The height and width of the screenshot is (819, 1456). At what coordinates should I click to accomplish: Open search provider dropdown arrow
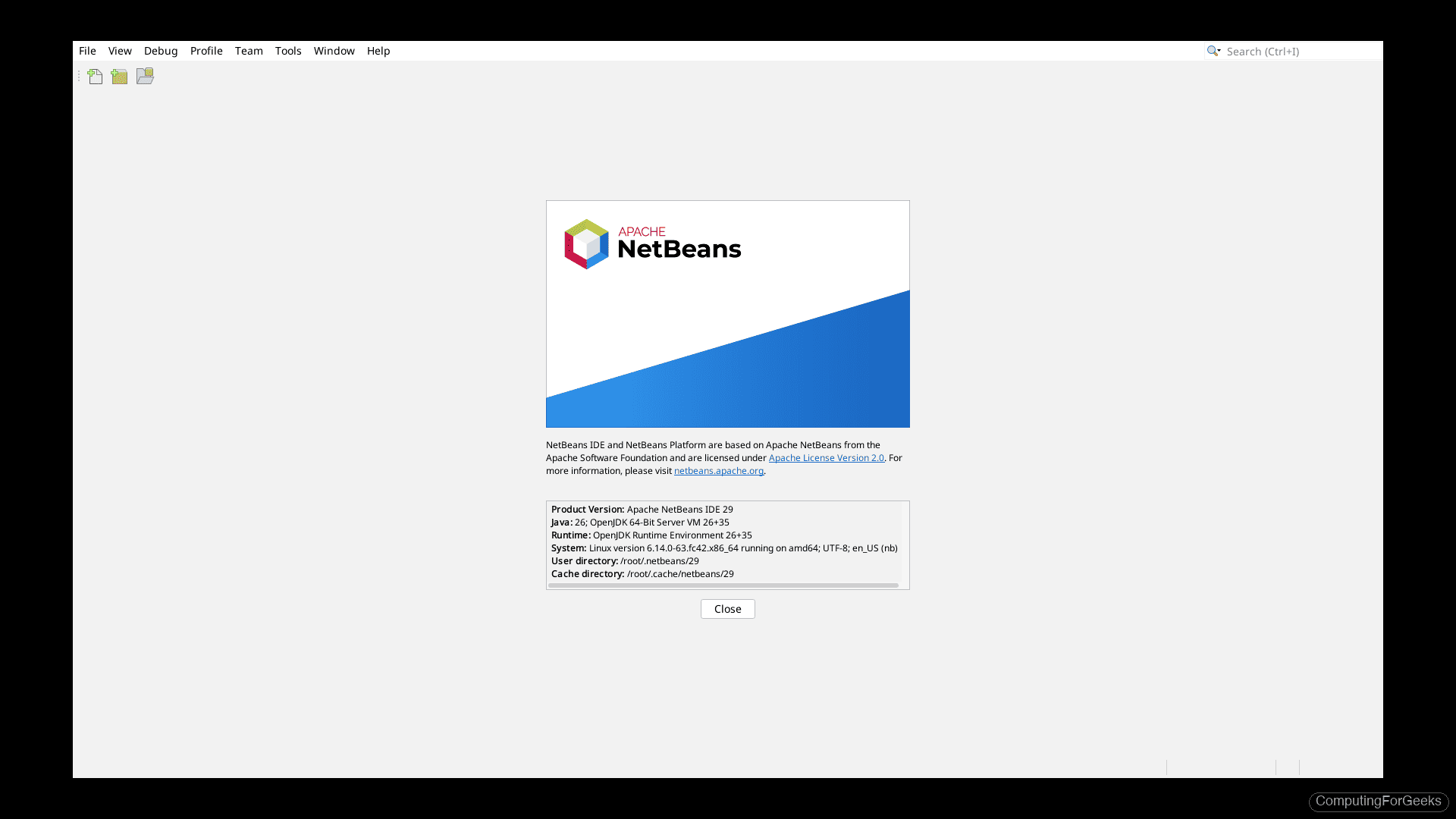[x=1219, y=51]
